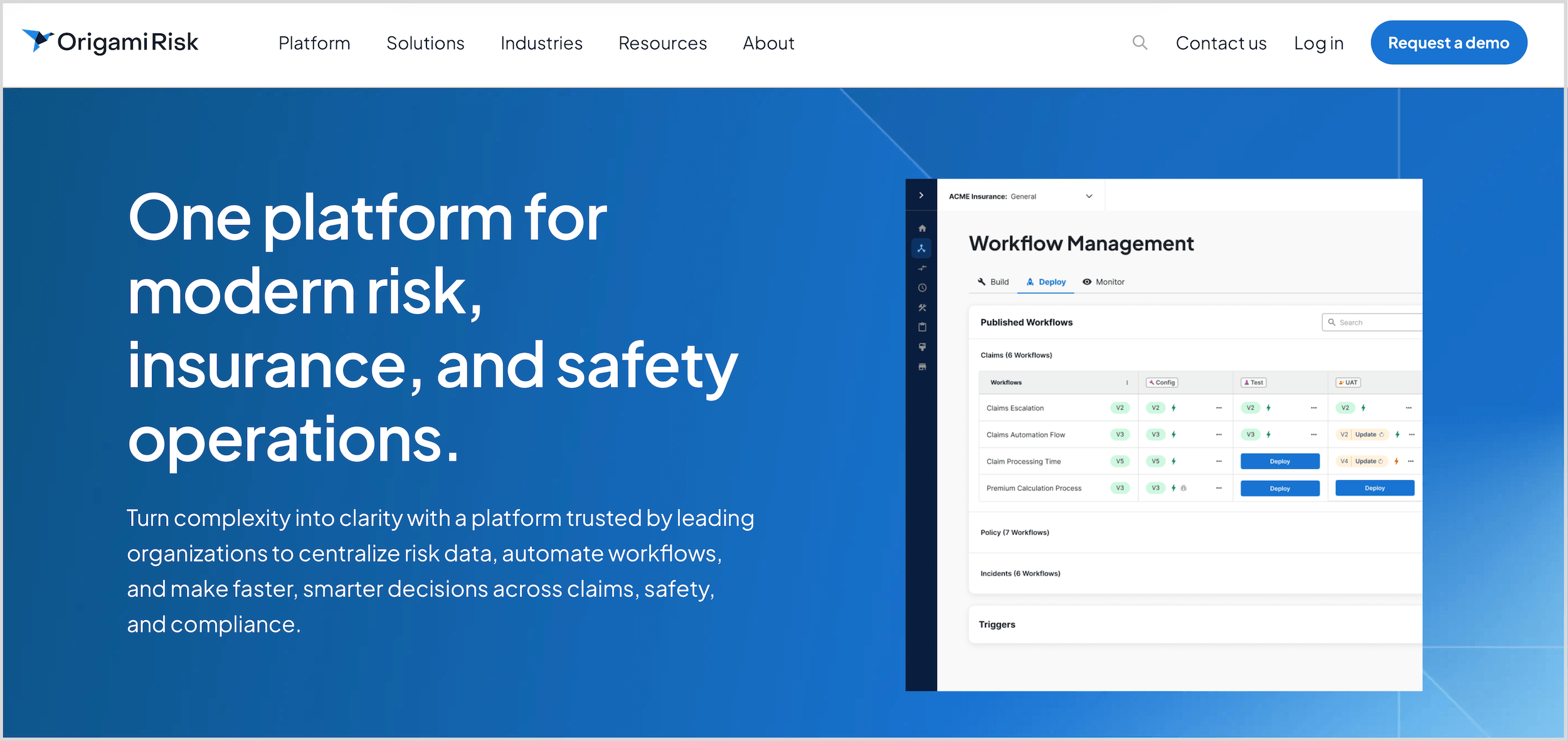The width and height of the screenshot is (1568, 741).
Task: Select the workflow nodes sidebar icon
Action: tap(921, 248)
